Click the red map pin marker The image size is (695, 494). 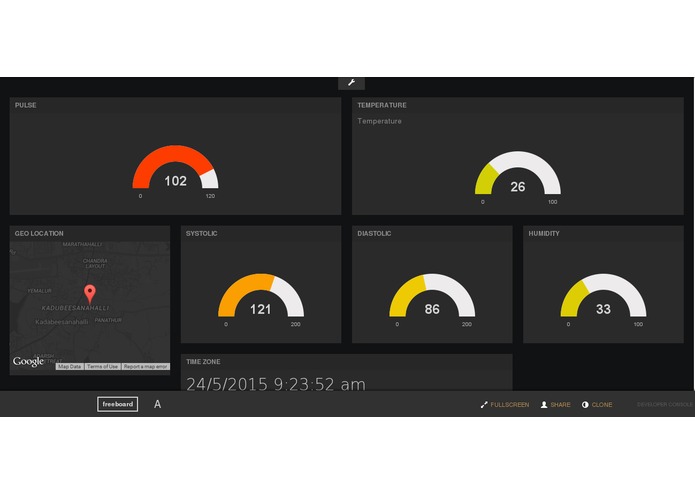click(x=90, y=294)
